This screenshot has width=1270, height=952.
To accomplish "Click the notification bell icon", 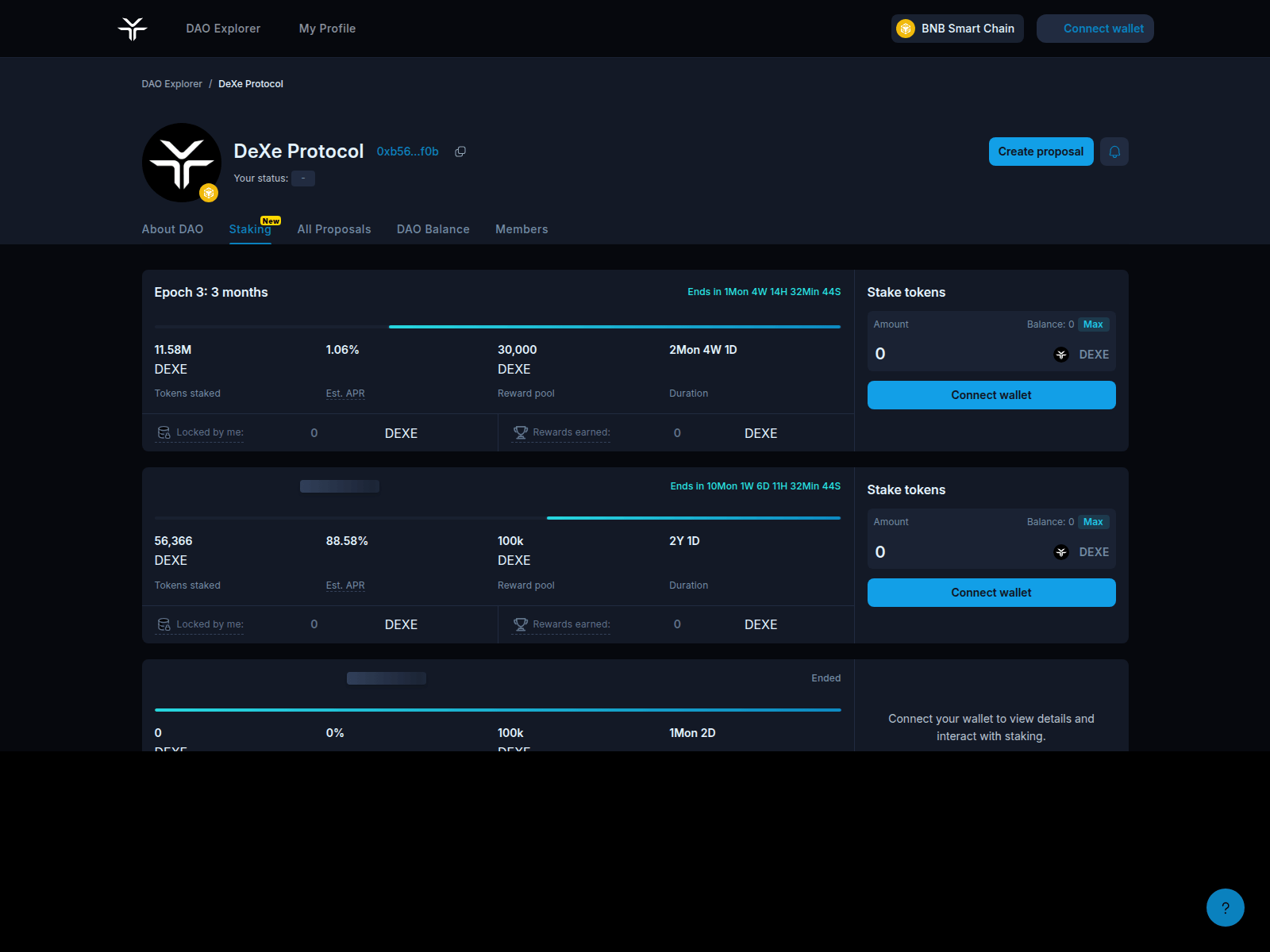I will click(1114, 152).
